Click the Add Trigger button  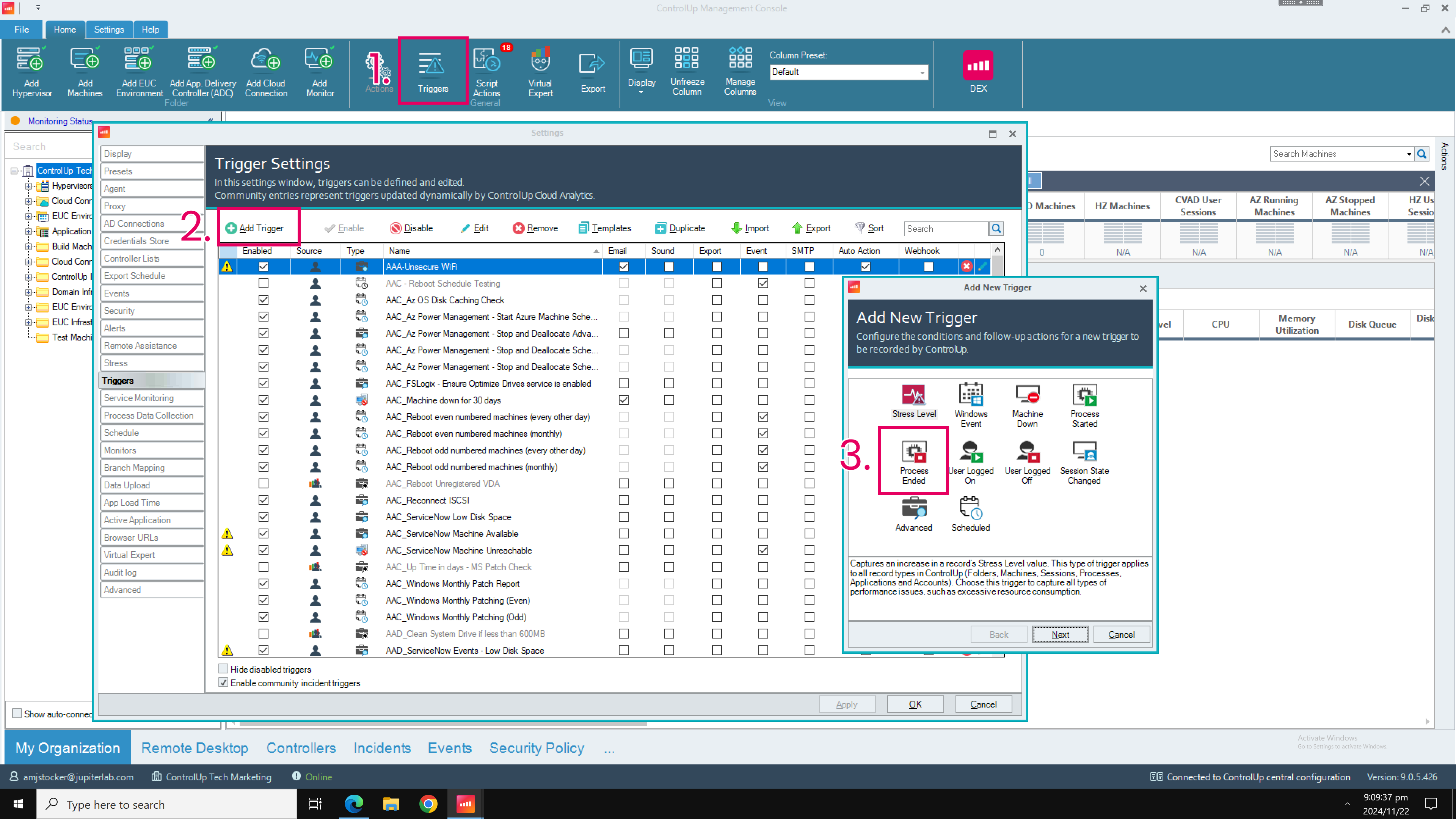coord(254,228)
